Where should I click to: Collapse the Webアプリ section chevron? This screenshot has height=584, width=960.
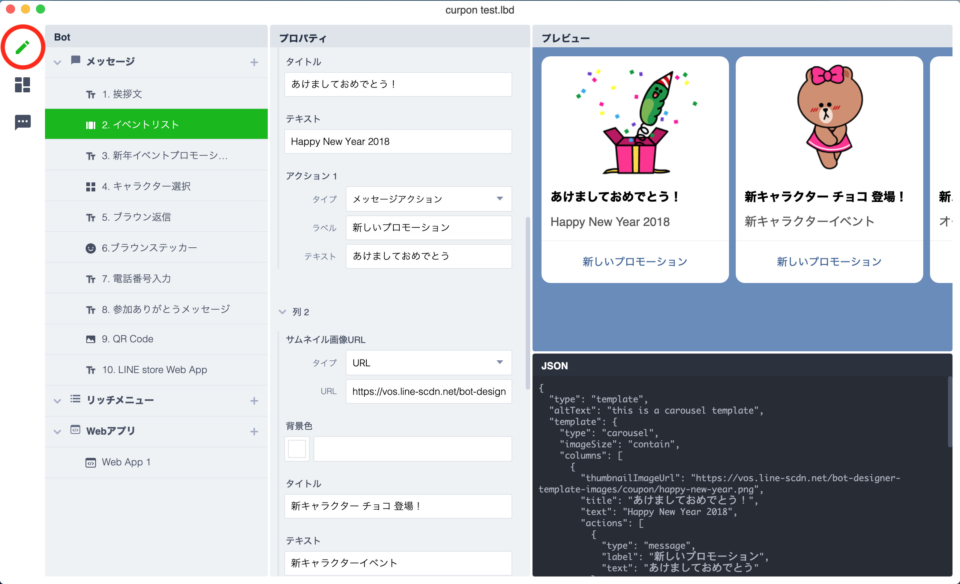[58, 432]
